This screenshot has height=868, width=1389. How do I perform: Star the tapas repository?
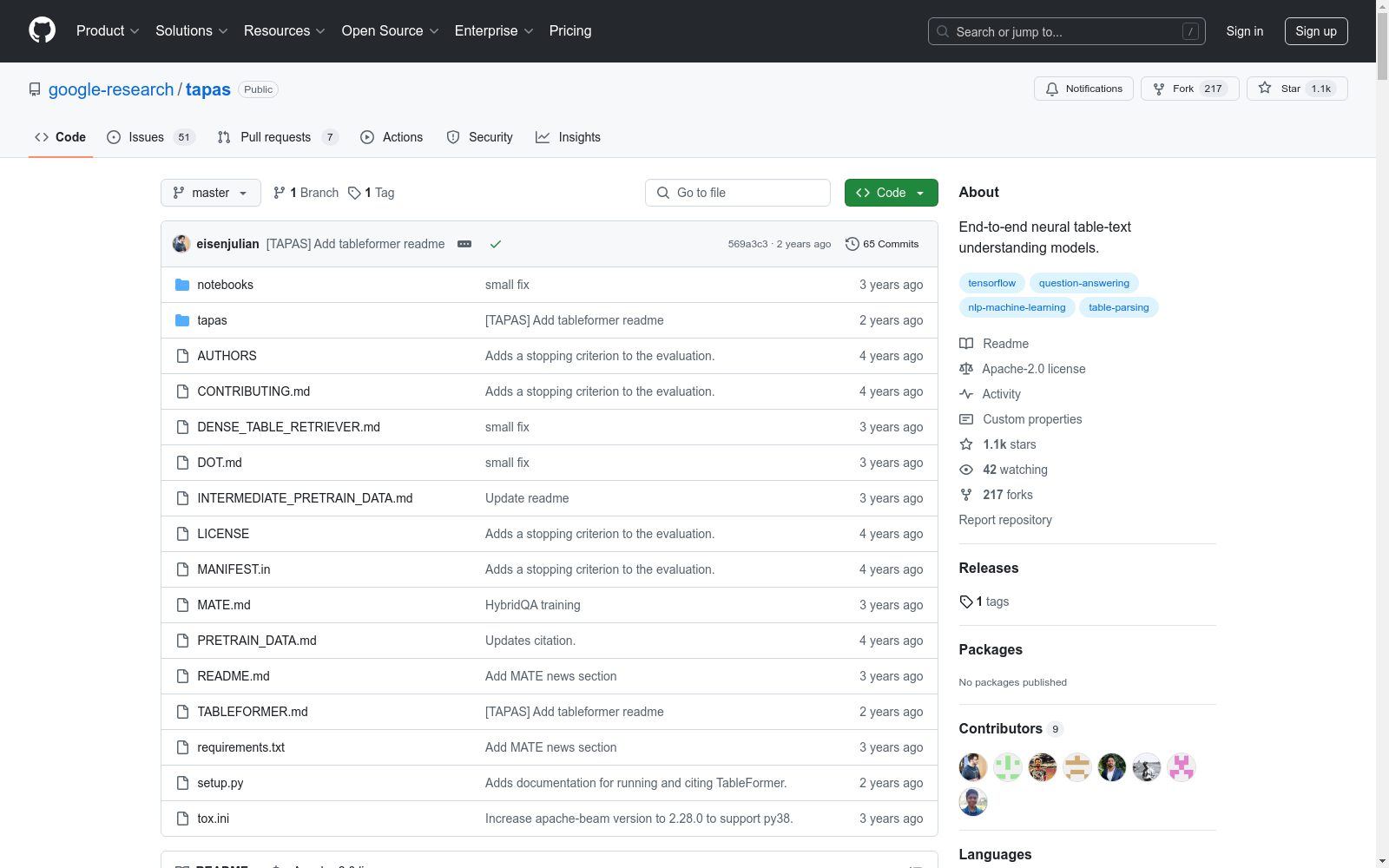1297,89
